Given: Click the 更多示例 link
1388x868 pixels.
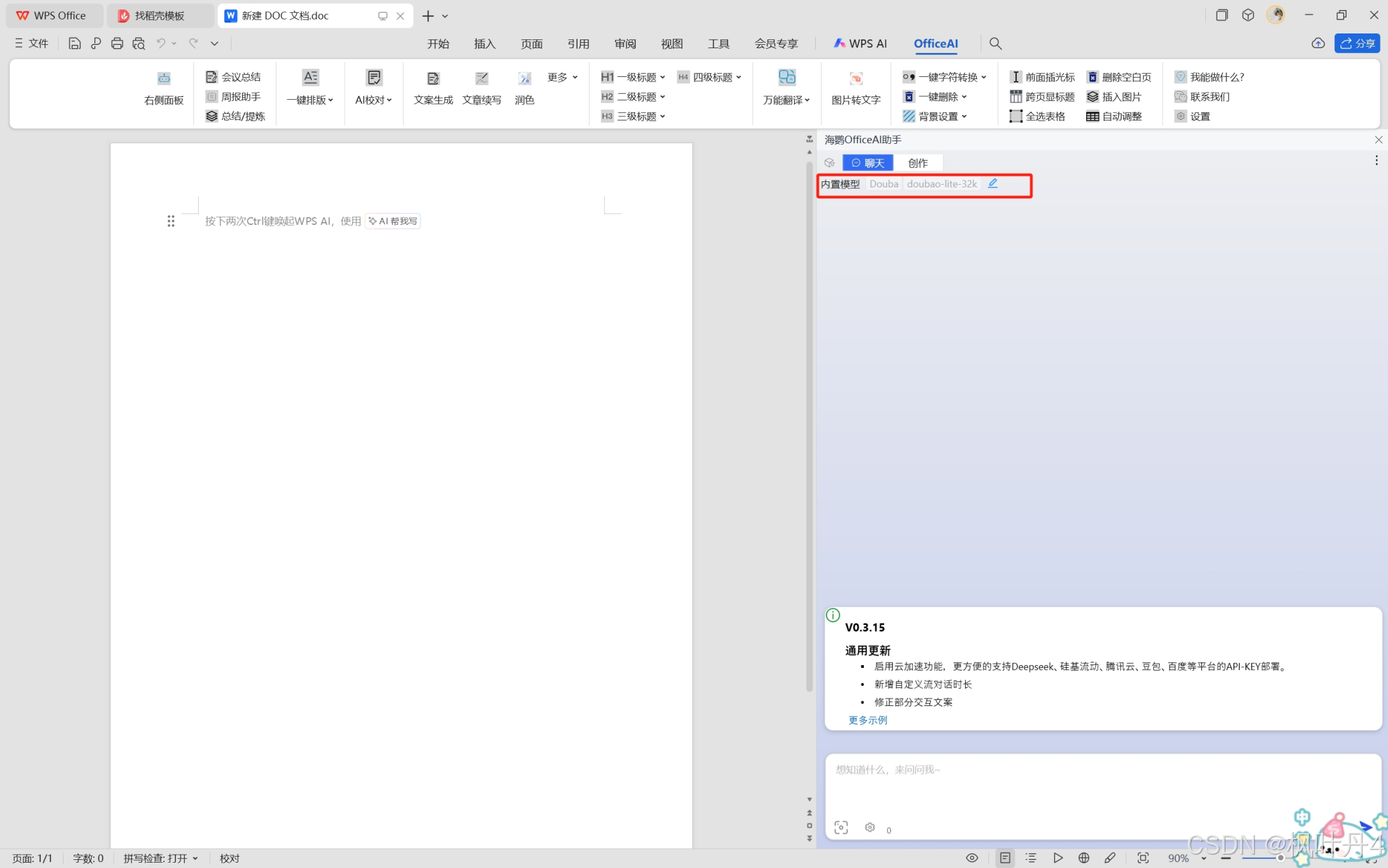Looking at the screenshot, I should pos(867,720).
